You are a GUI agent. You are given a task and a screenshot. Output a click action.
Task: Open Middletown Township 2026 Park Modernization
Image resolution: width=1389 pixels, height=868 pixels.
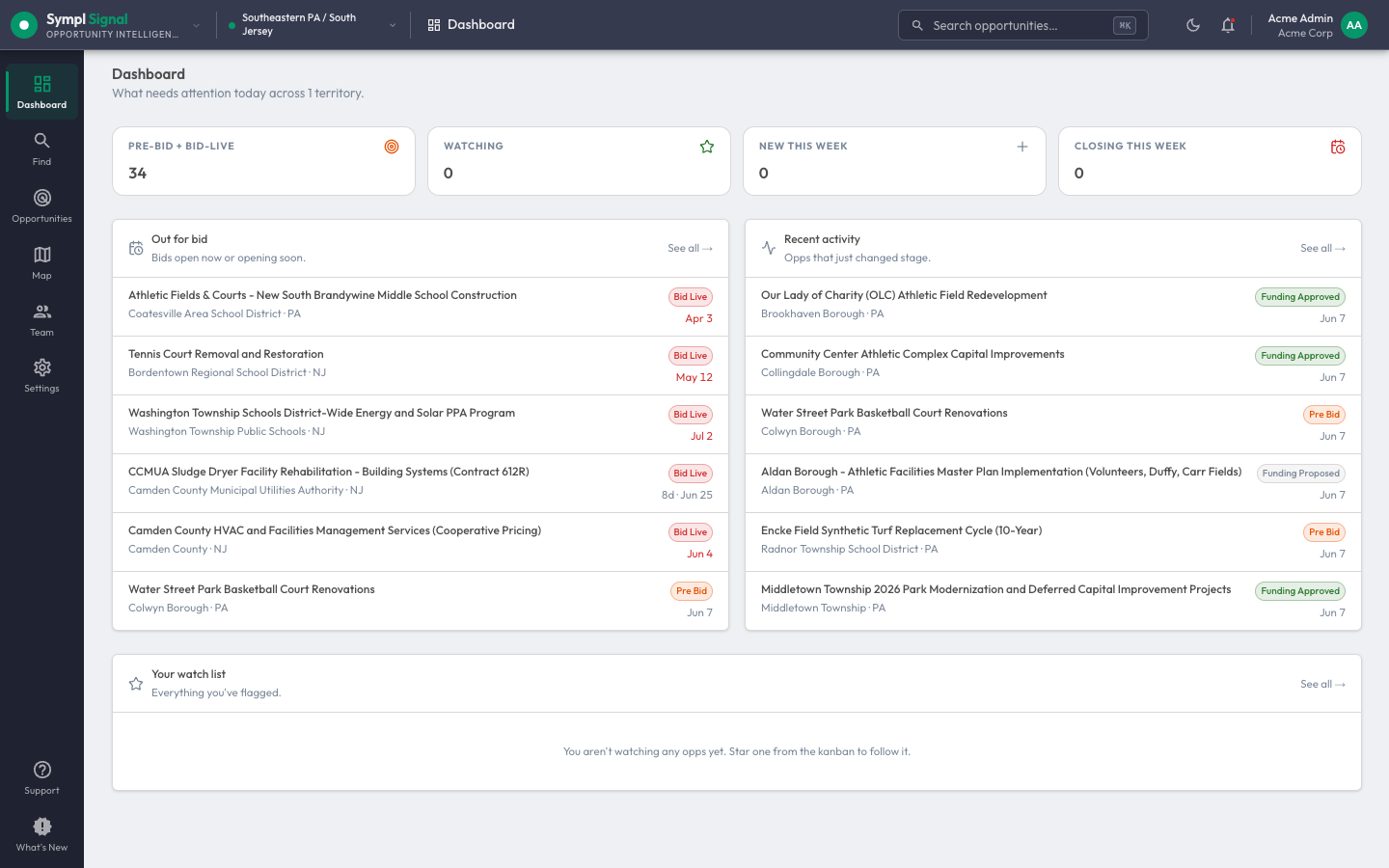pos(1053,601)
